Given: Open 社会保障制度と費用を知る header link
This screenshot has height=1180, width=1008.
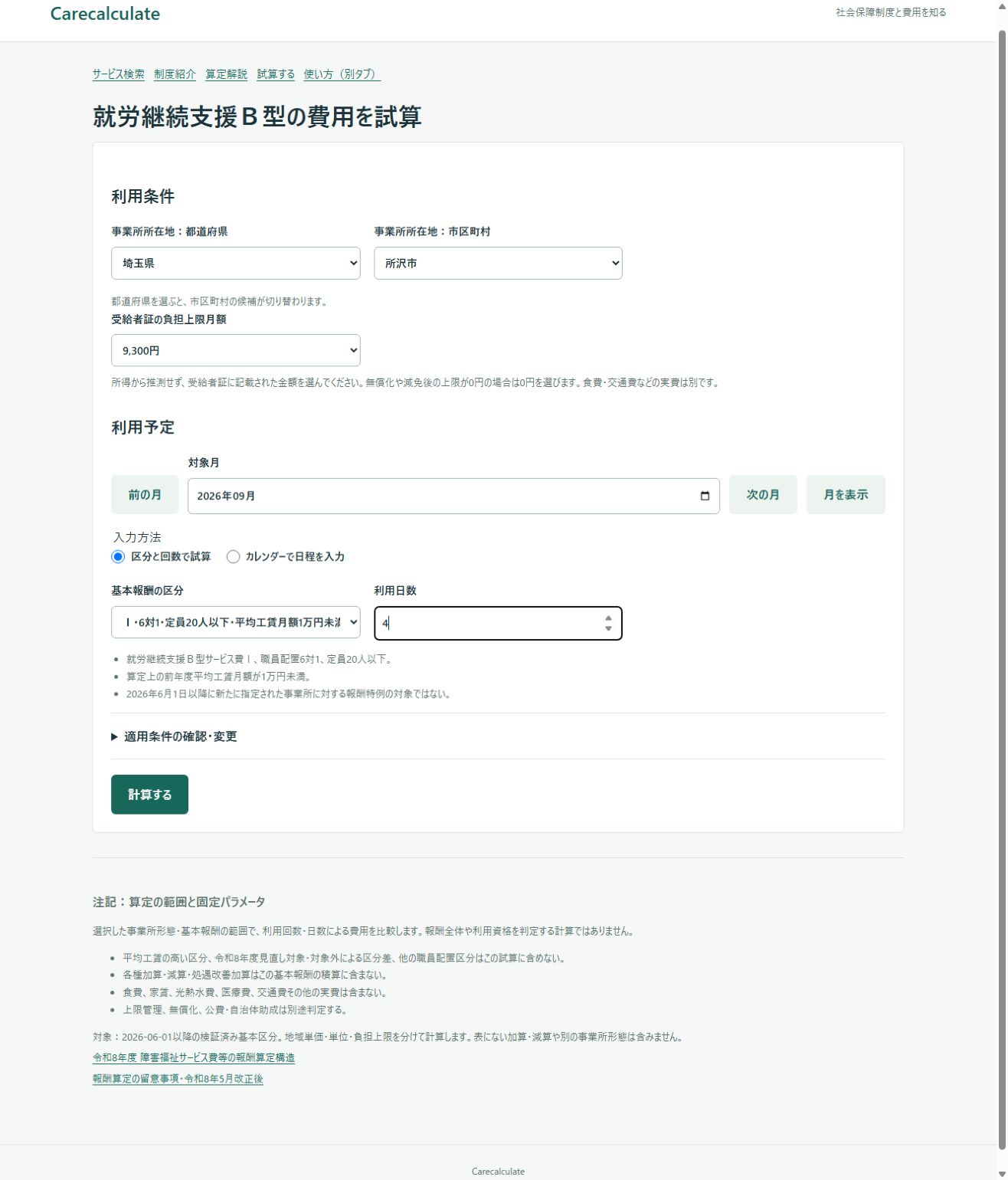Looking at the screenshot, I should pos(891,12).
